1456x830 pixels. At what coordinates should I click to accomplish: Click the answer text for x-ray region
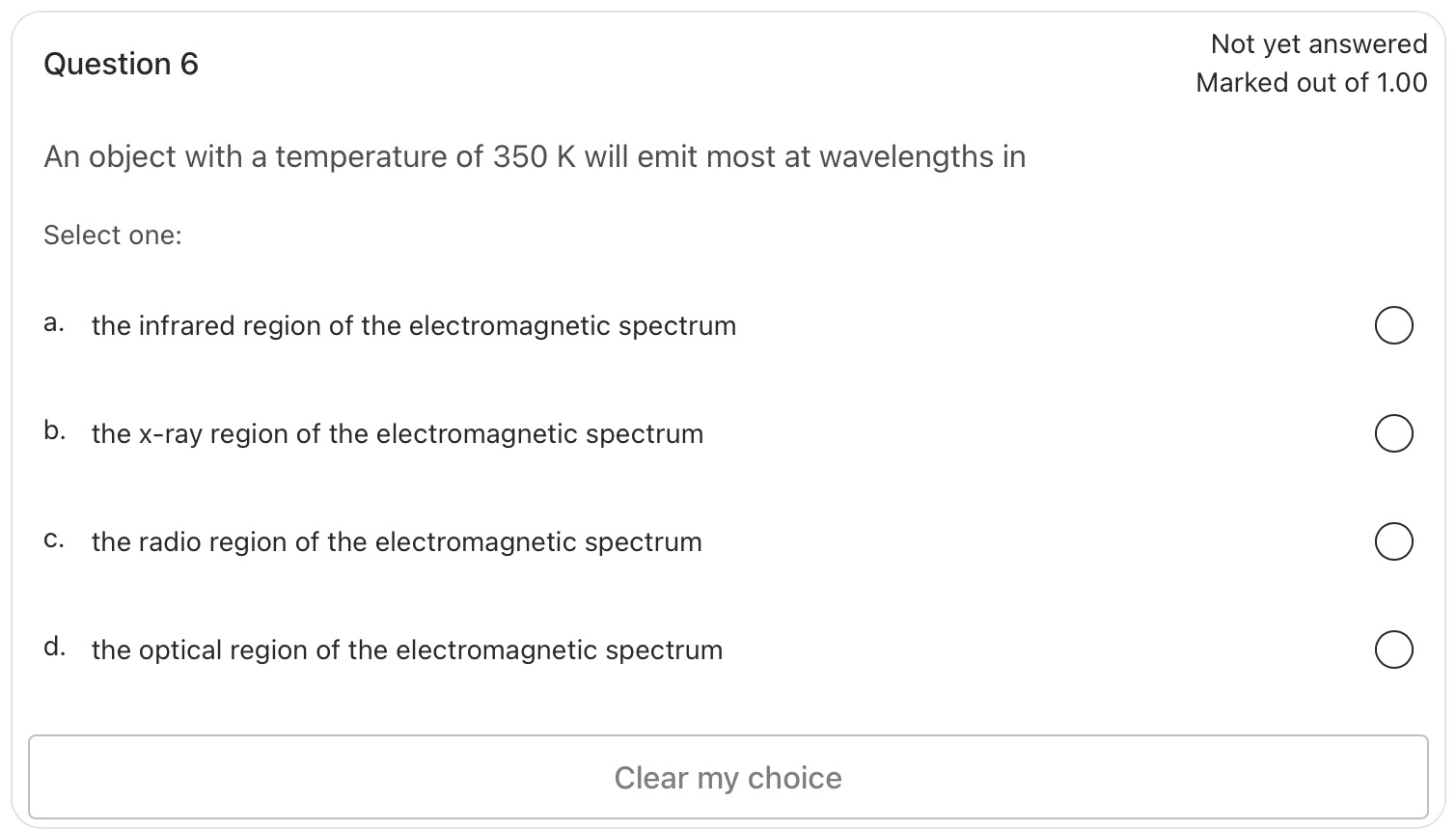(398, 434)
